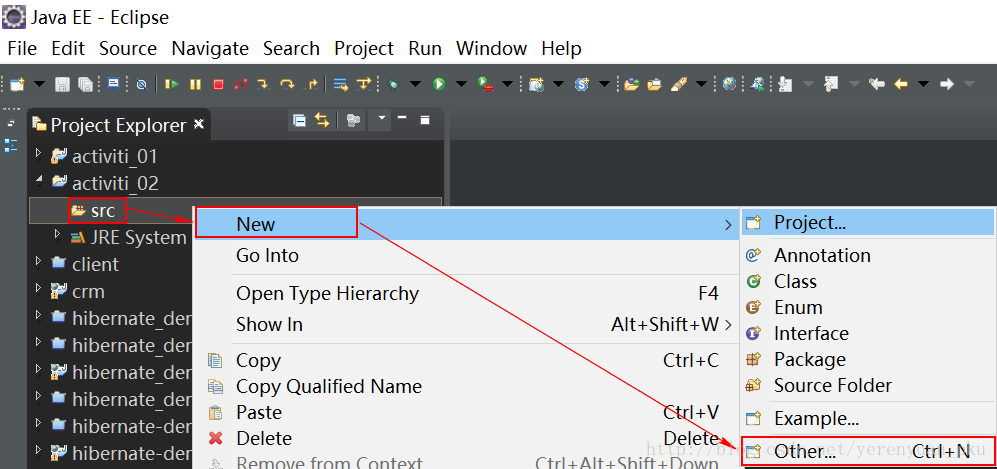Click the Resume debug icon

tap(172, 84)
